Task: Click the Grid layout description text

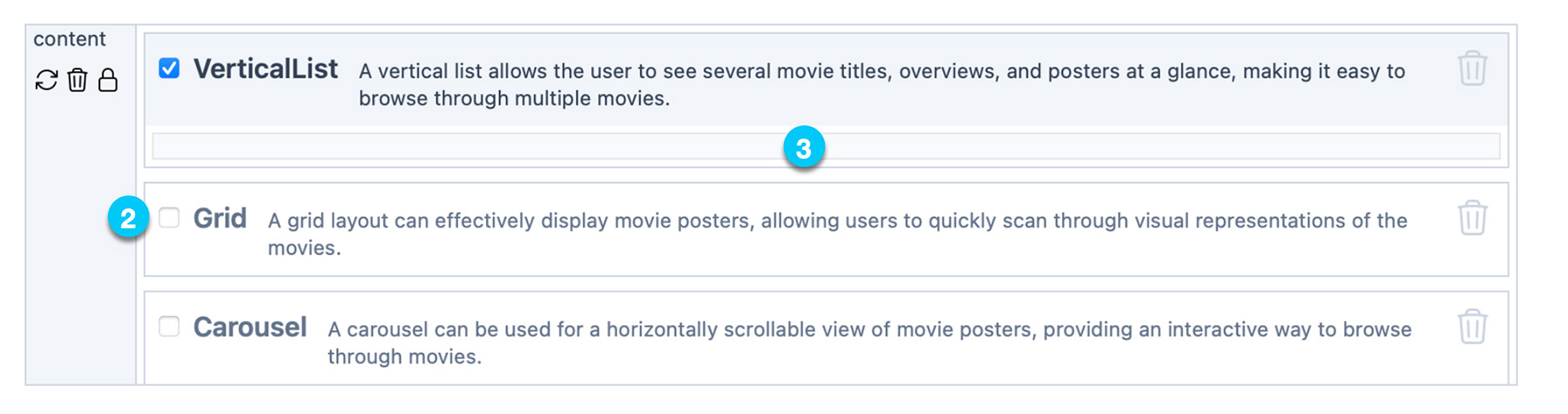Action: 837,234
